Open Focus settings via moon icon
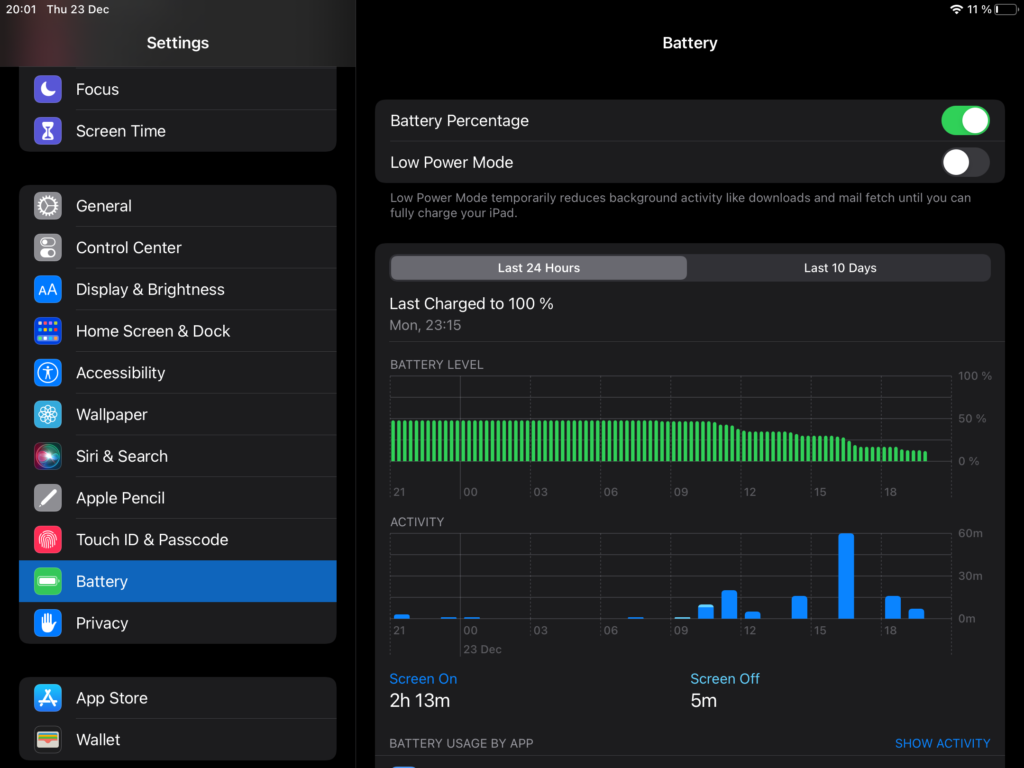1024x768 pixels. tap(48, 89)
